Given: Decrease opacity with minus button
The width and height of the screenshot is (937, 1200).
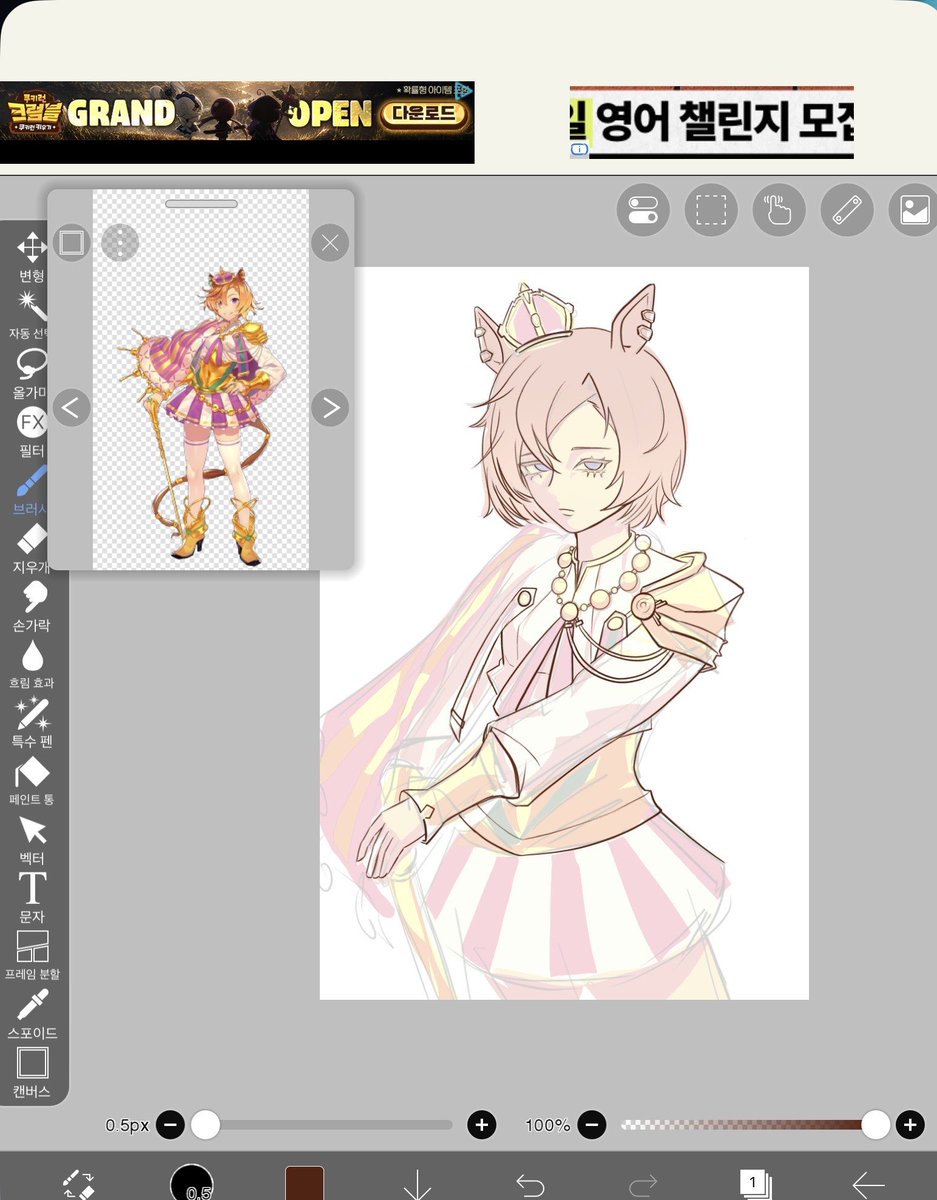Looking at the screenshot, I should [592, 1125].
